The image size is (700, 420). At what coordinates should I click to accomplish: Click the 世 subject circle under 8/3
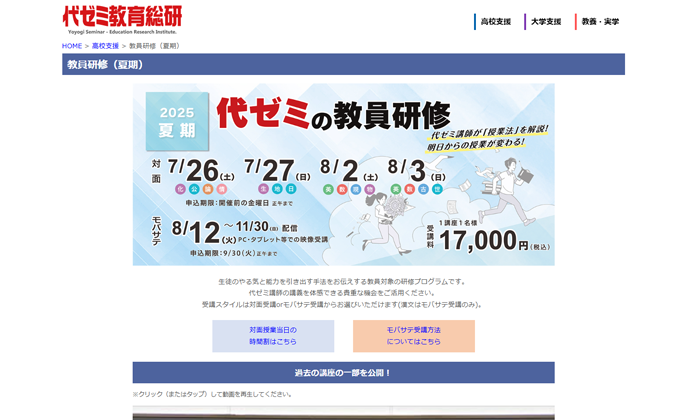click(x=437, y=189)
